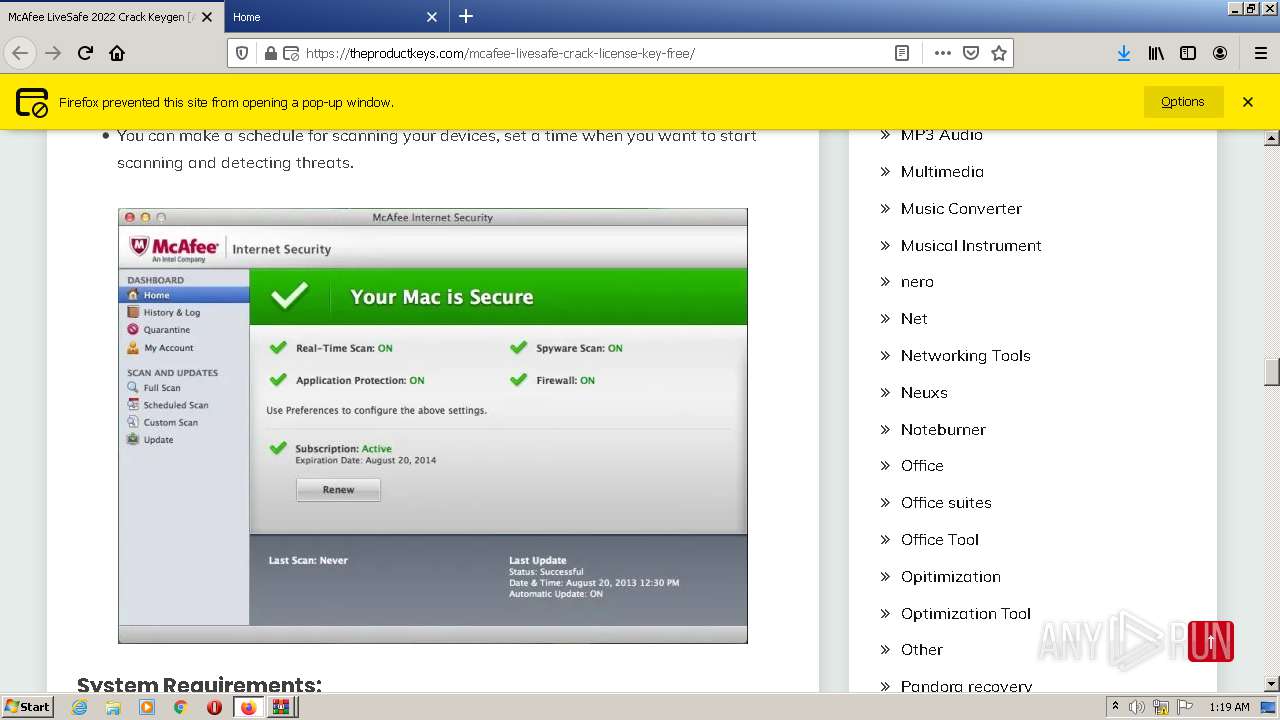Open page actions three-dots menu

coord(942,53)
